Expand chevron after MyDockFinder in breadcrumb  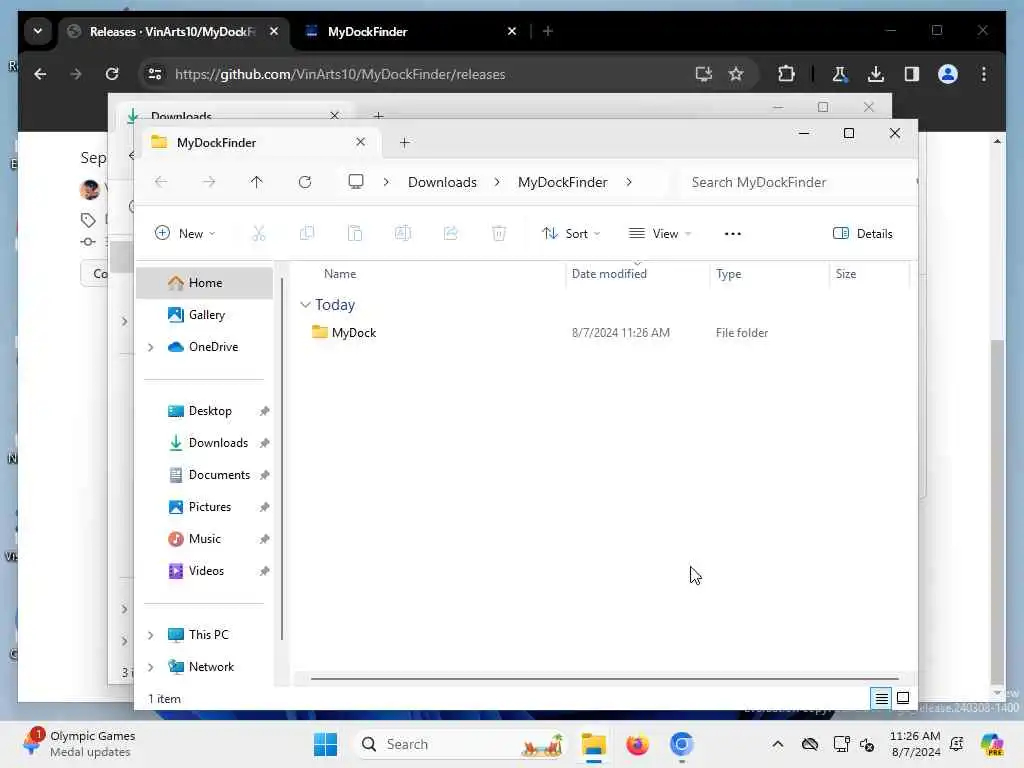tap(629, 182)
